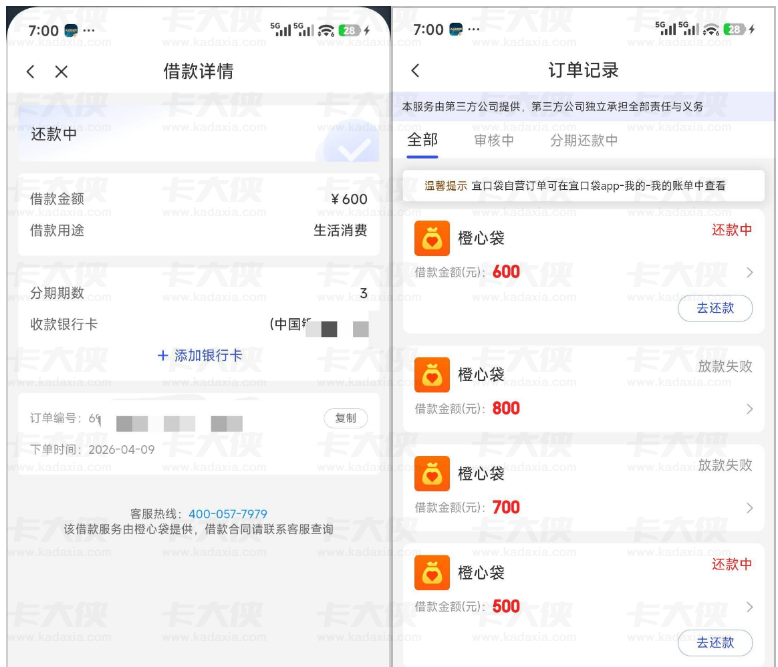Close the 借款详情 page with X
Image resolution: width=778 pixels, height=667 pixels.
tap(62, 71)
